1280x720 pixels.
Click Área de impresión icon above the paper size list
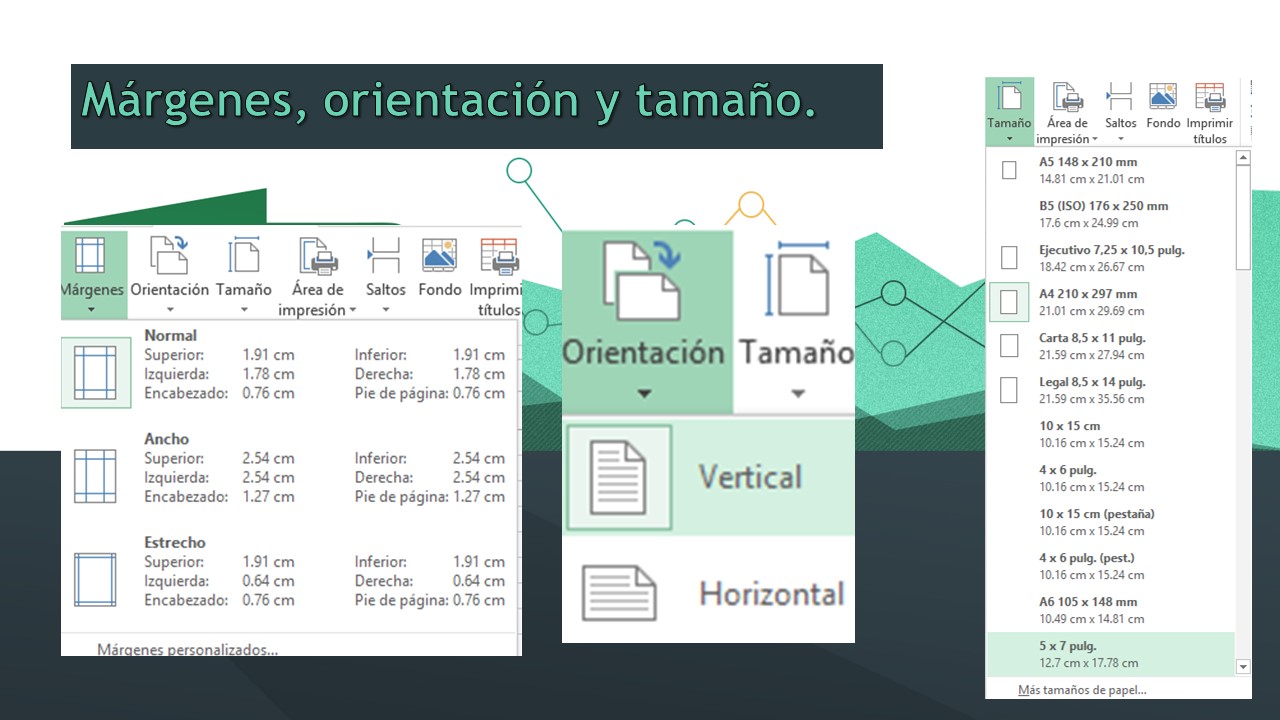1067,98
